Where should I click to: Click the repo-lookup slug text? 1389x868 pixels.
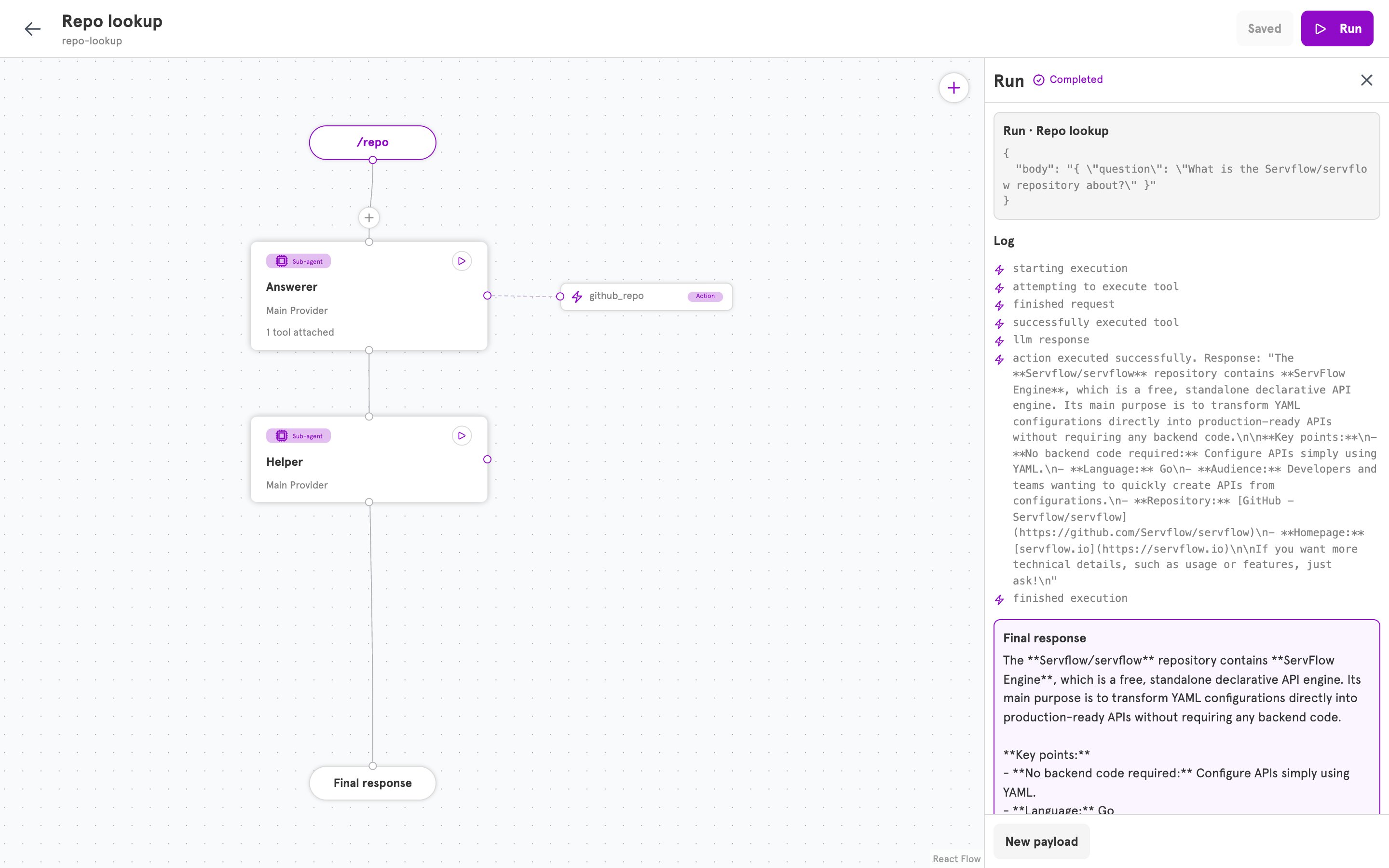pos(92,41)
